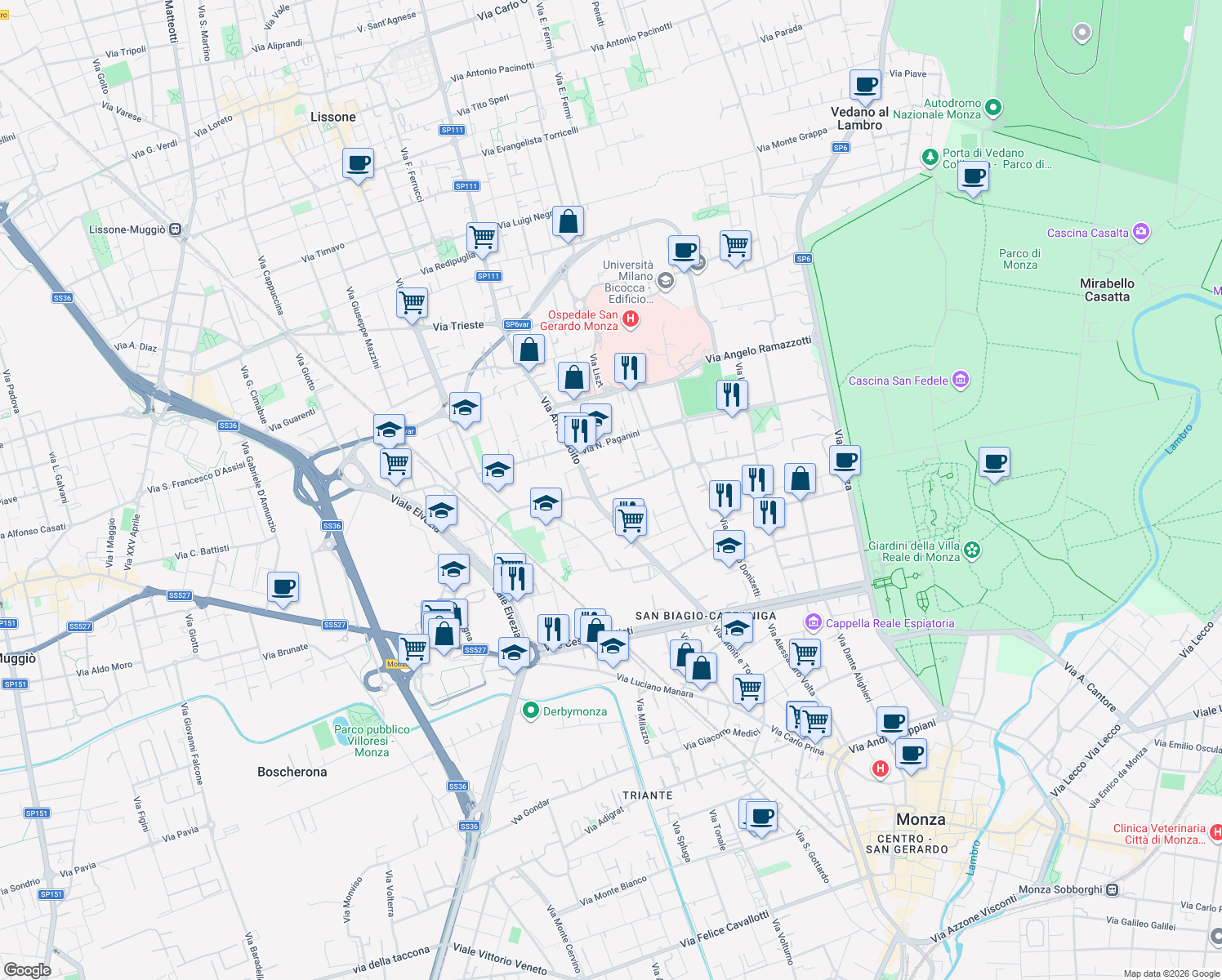Select the restaurant marker beside Via Liszt
The width and height of the screenshot is (1222, 980).
point(629,368)
